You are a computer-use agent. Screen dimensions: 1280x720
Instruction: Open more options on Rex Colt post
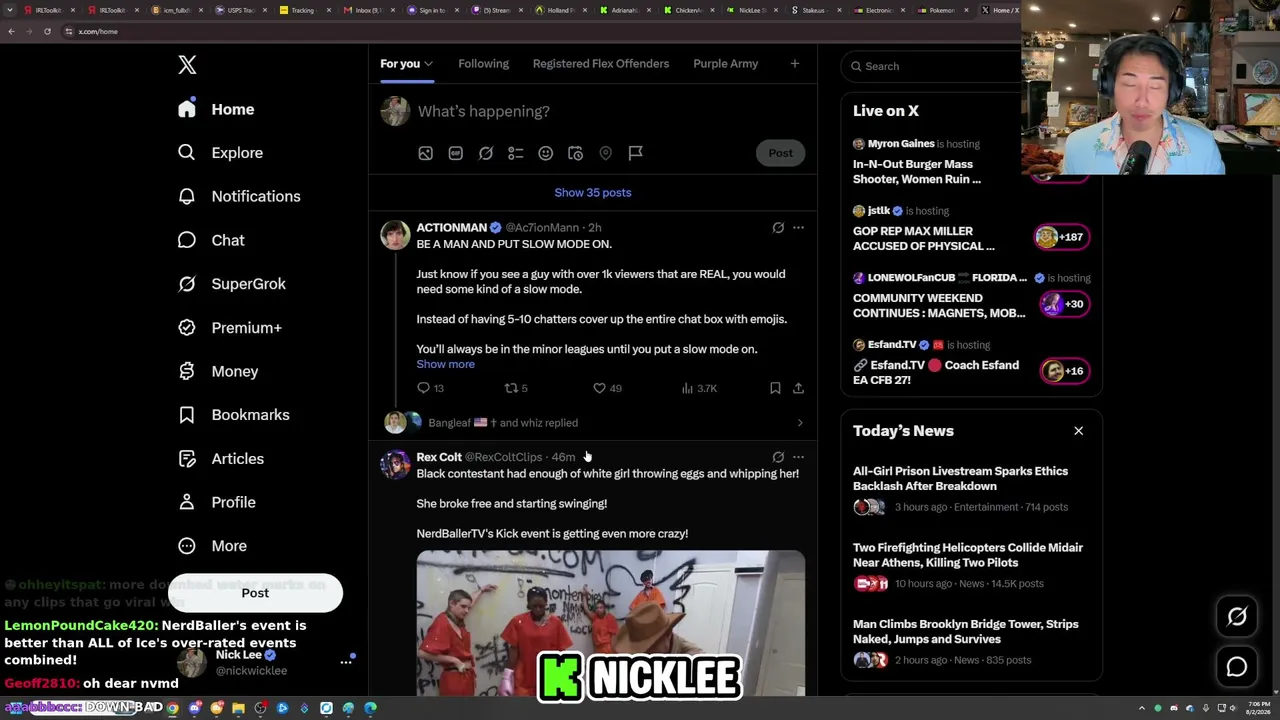tap(798, 457)
